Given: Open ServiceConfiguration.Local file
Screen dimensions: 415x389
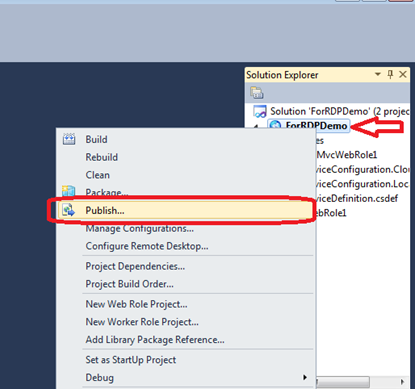Looking at the screenshot, I should pyautogui.click(x=362, y=184).
